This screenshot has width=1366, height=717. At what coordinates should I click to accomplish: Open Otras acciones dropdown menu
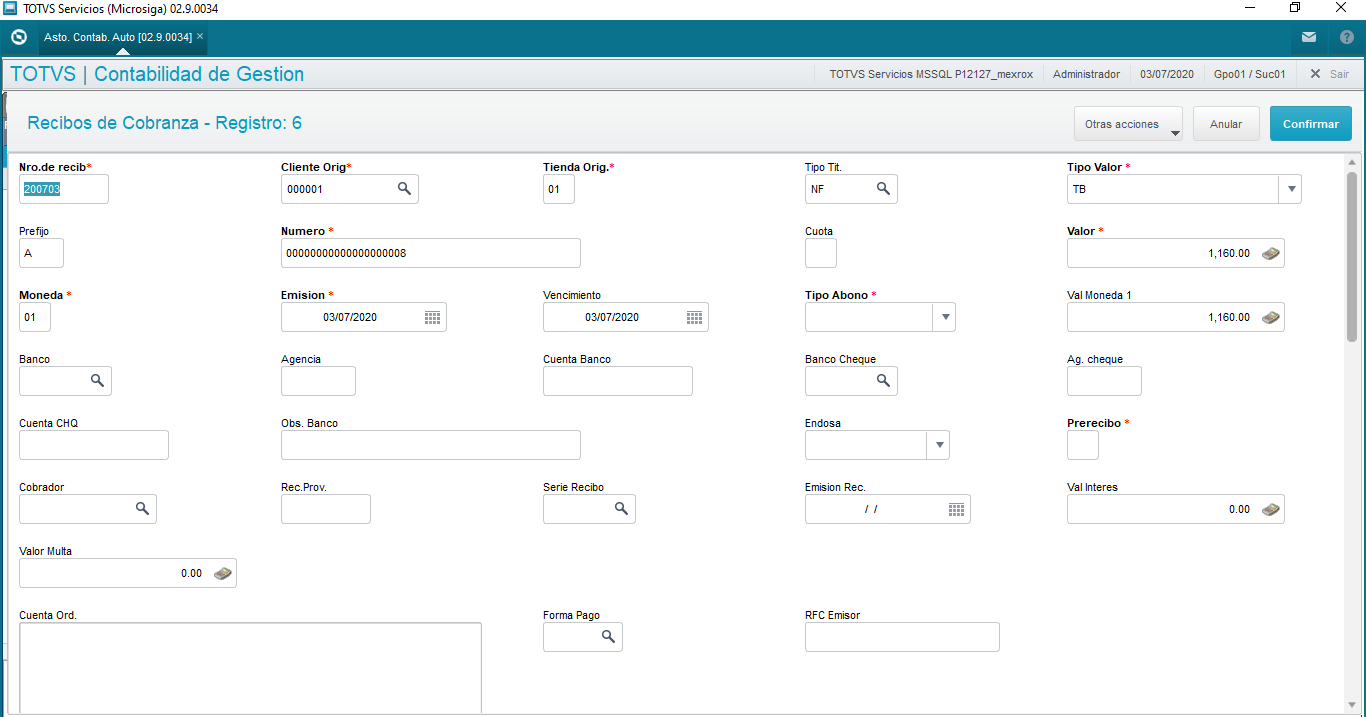1128,124
